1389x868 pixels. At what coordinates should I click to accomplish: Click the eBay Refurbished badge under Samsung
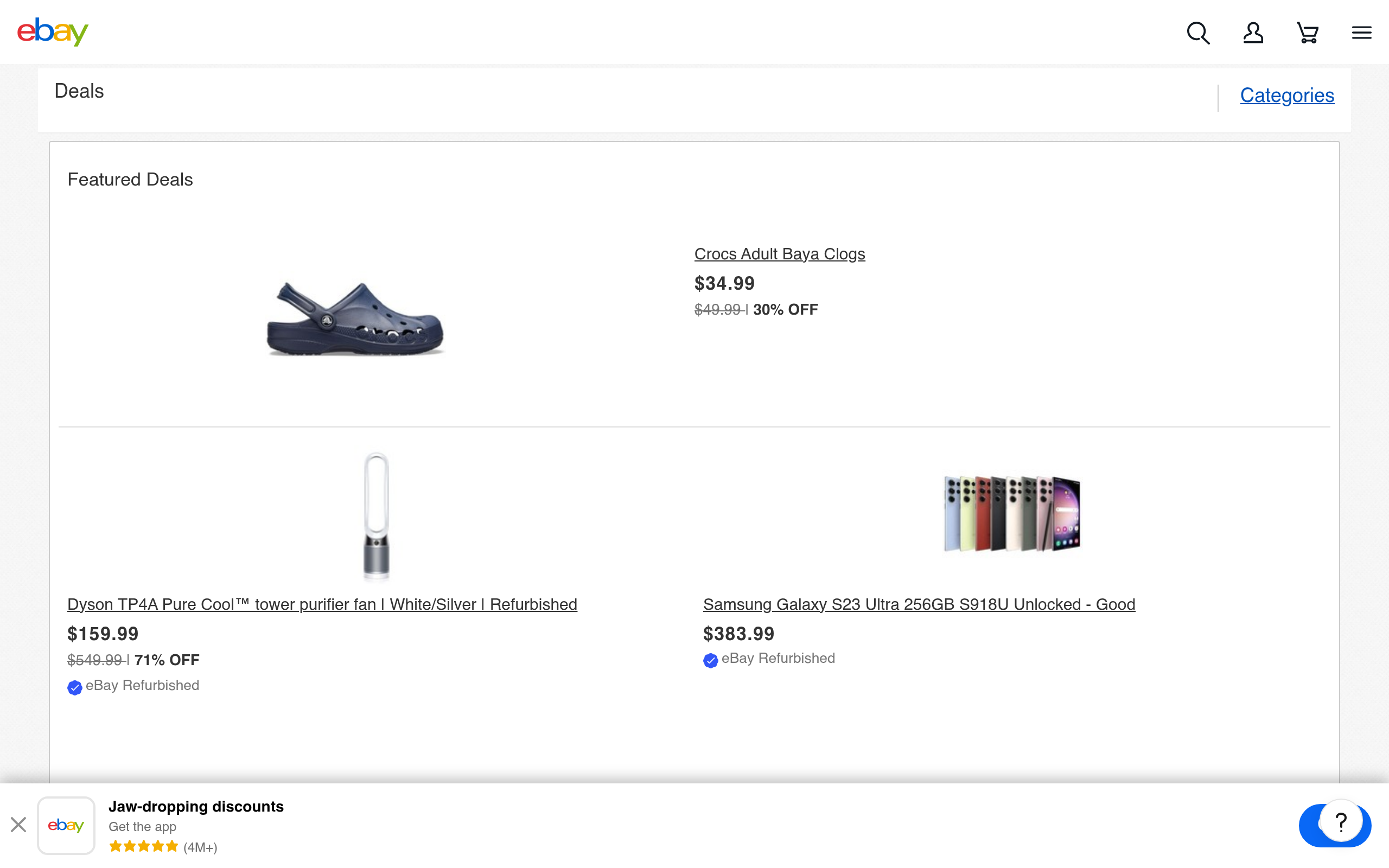click(769, 659)
